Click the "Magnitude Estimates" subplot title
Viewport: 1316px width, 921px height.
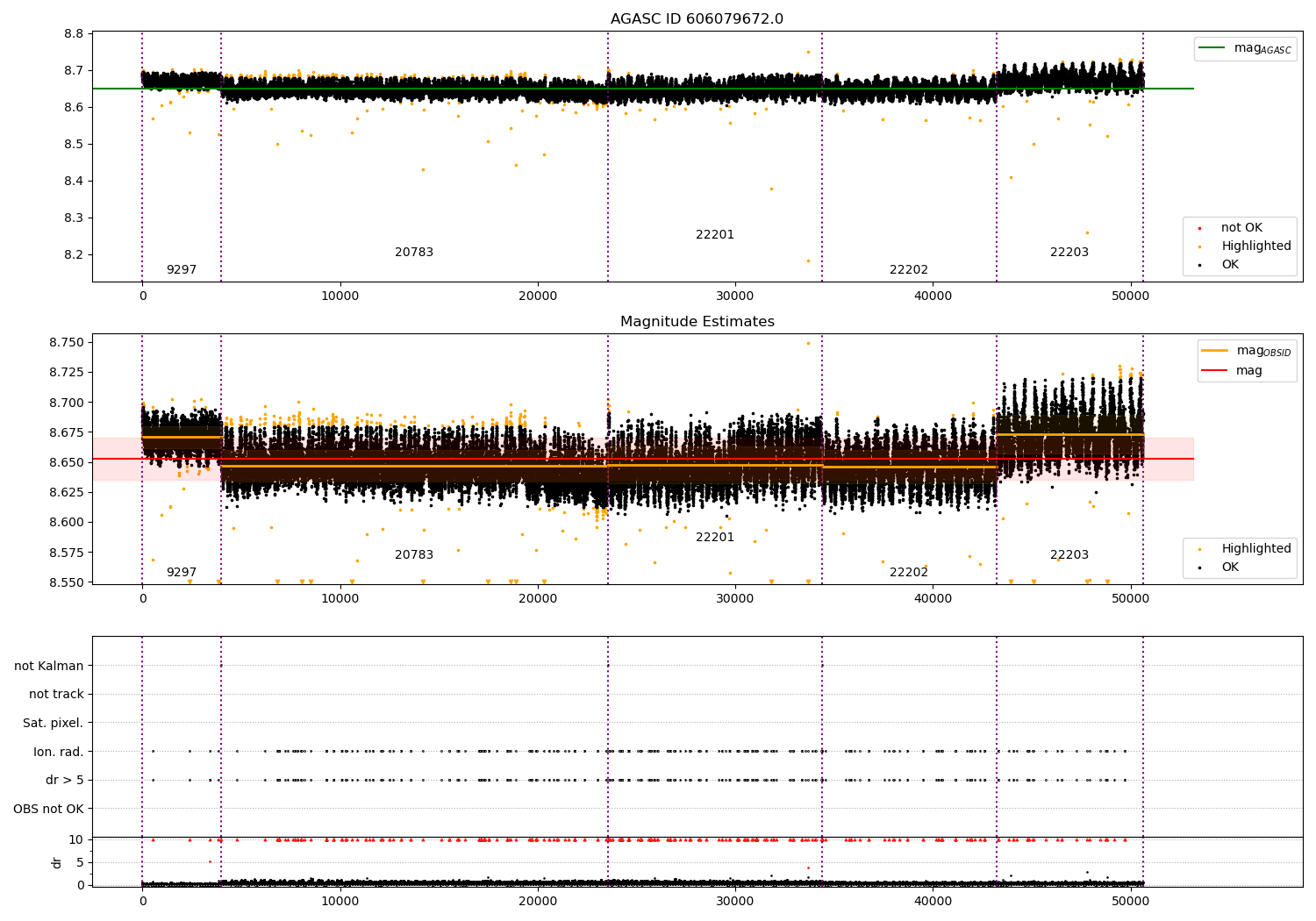[697, 322]
